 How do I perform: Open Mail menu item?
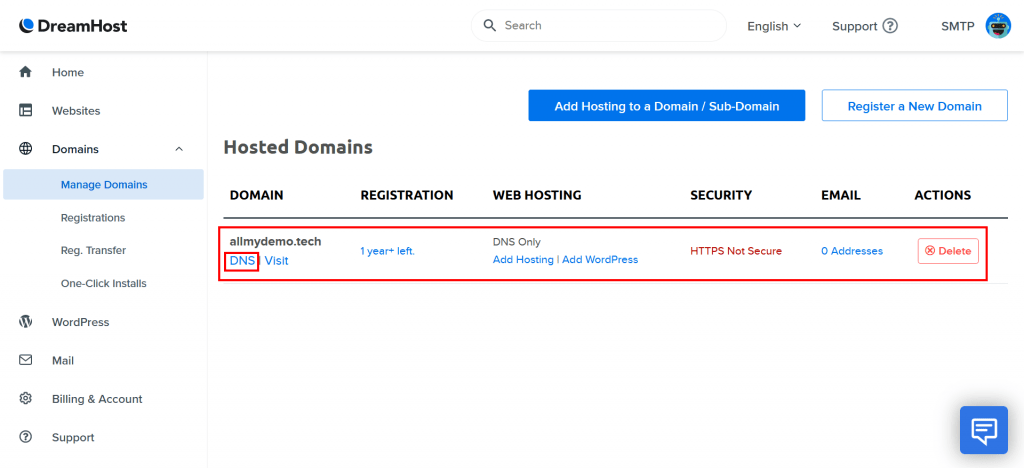63,360
